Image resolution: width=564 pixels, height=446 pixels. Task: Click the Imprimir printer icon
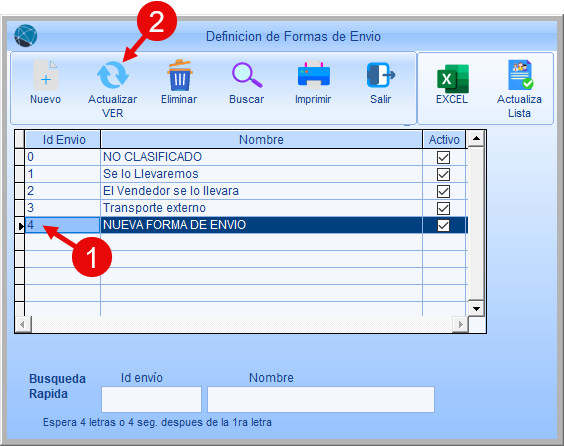[x=314, y=75]
